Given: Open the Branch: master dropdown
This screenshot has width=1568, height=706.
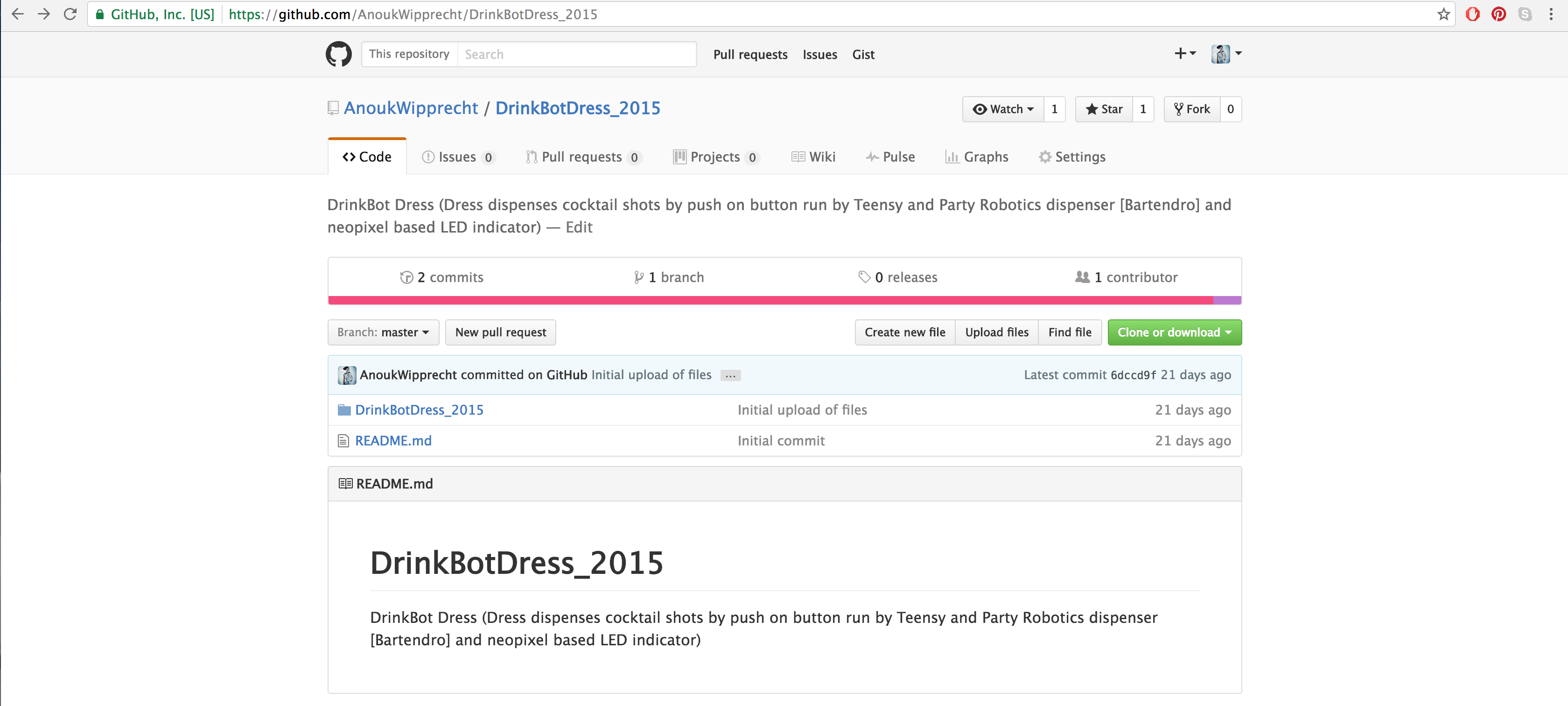Looking at the screenshot, I should pyautogui.click(x=383, y=332).
